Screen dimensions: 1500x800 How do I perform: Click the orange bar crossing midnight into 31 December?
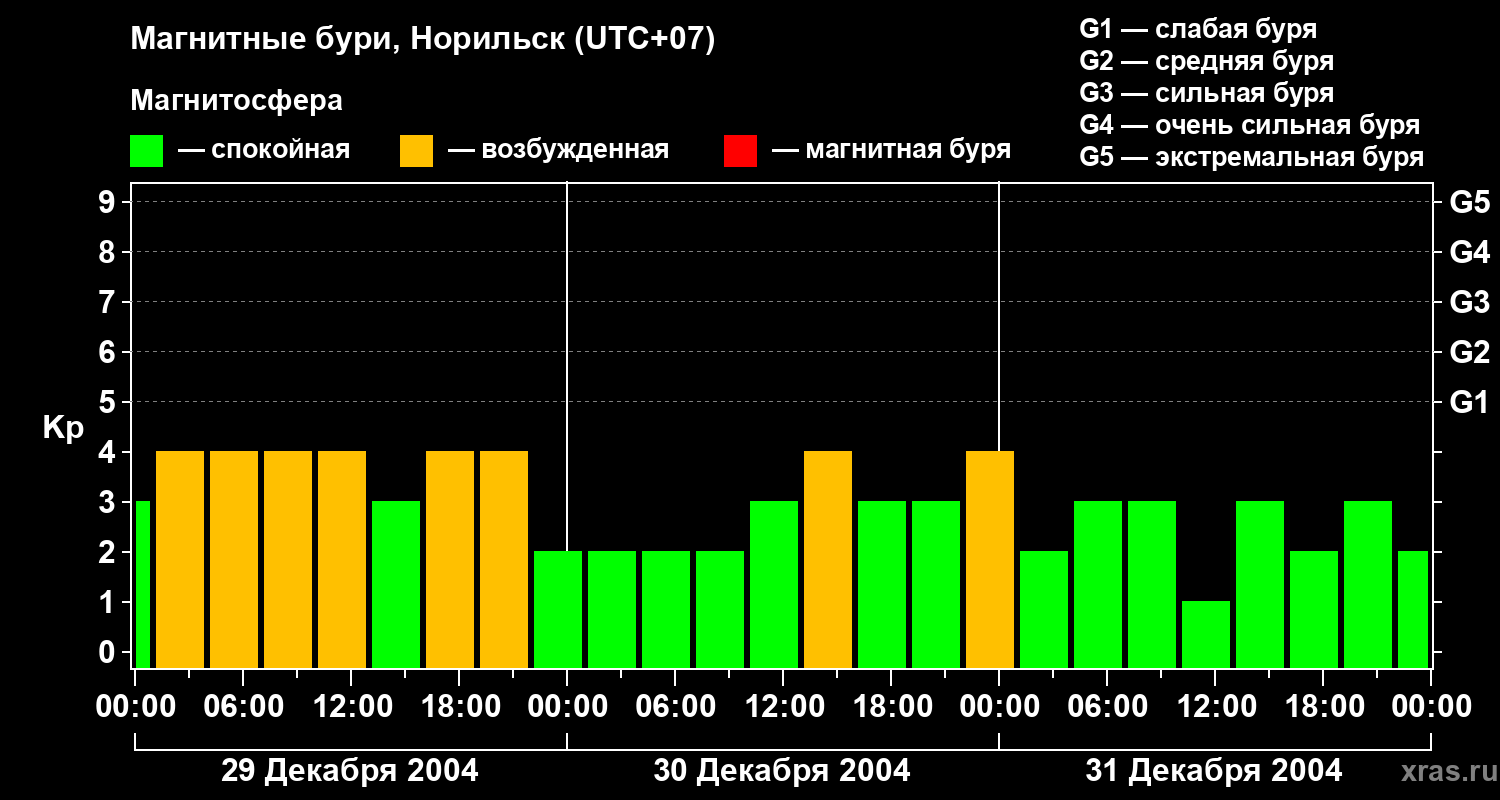click(990, 559)
